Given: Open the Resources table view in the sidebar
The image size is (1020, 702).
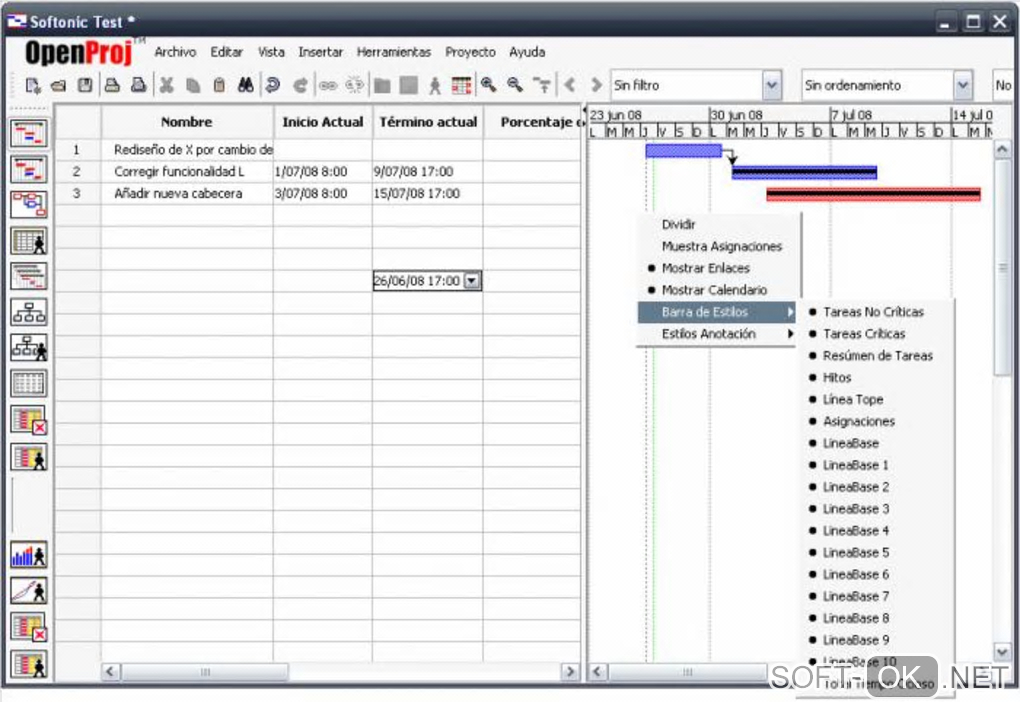Looking at the screenshot, I should pos(29,241).
